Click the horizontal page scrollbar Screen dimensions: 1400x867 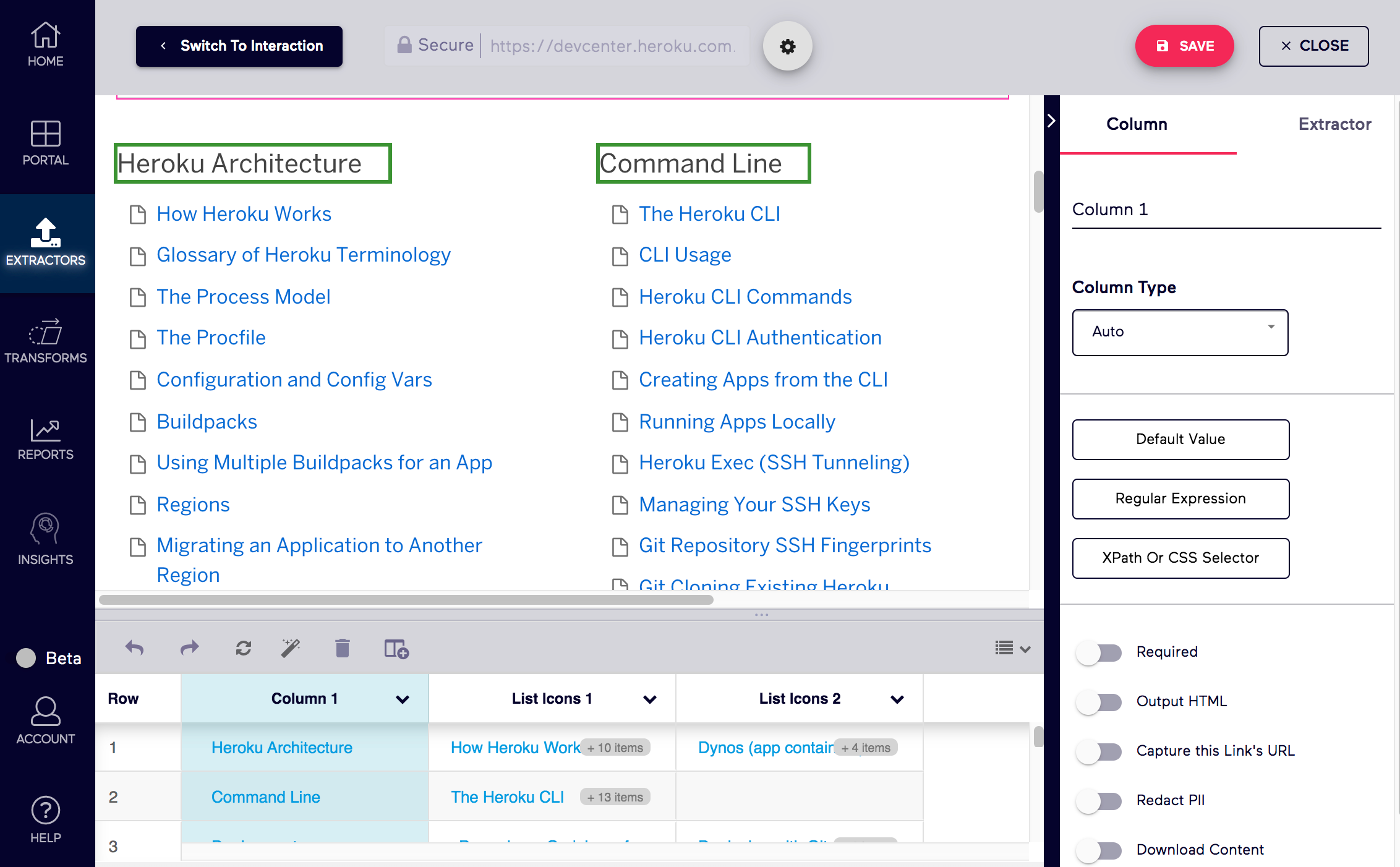(406, 600)
